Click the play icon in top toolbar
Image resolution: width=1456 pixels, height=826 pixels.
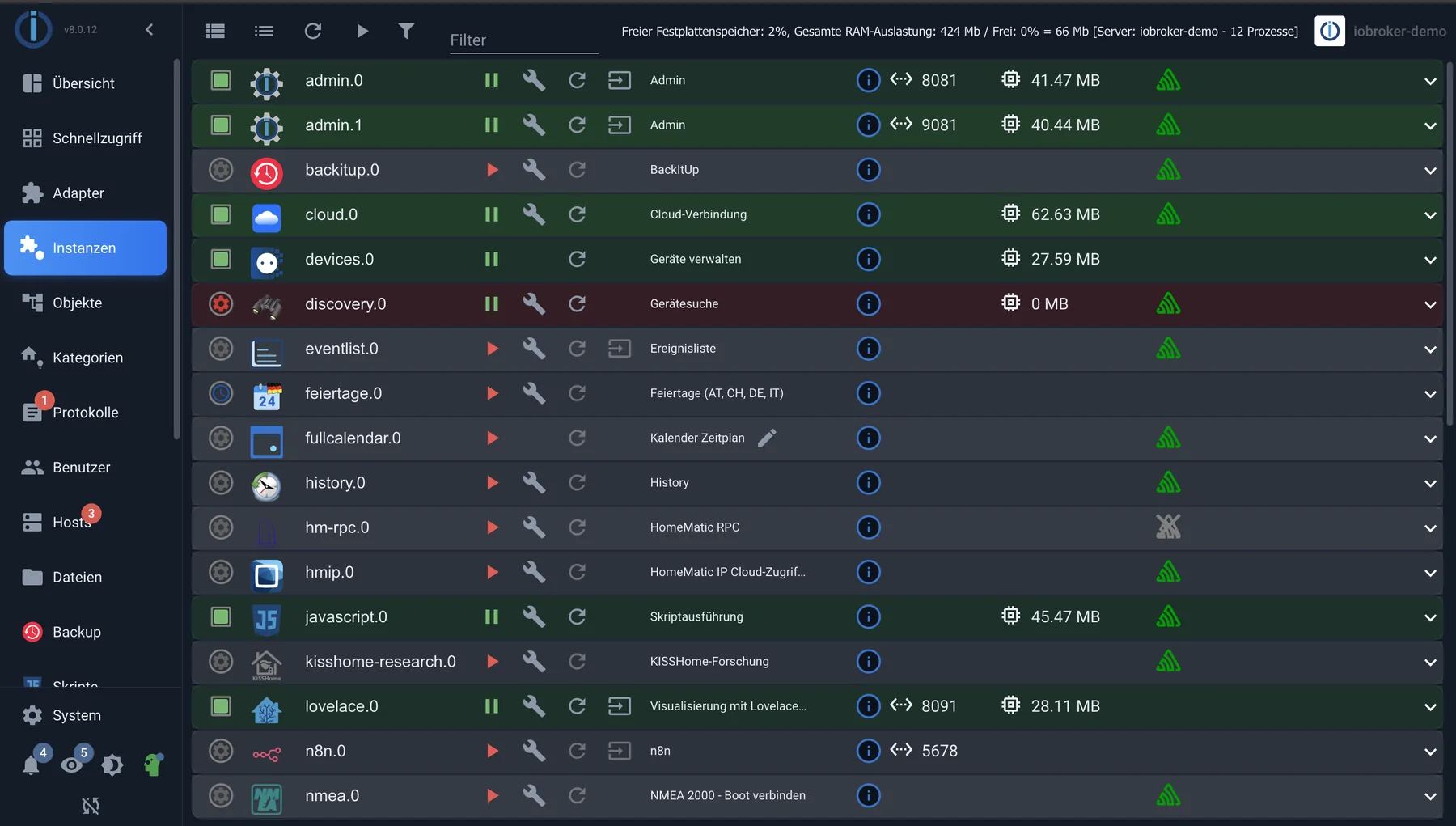pyautogui.click(x=362, y=31)
